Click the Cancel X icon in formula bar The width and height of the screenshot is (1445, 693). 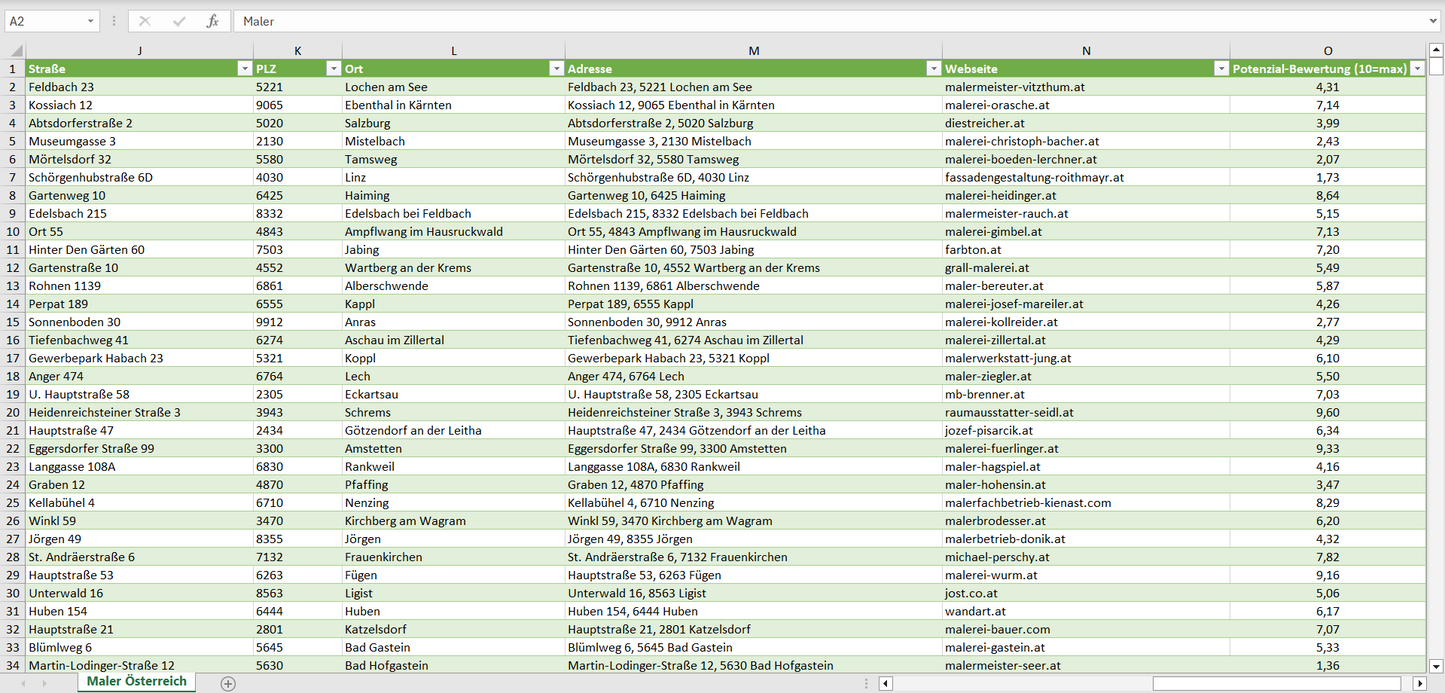click(145, 21)
